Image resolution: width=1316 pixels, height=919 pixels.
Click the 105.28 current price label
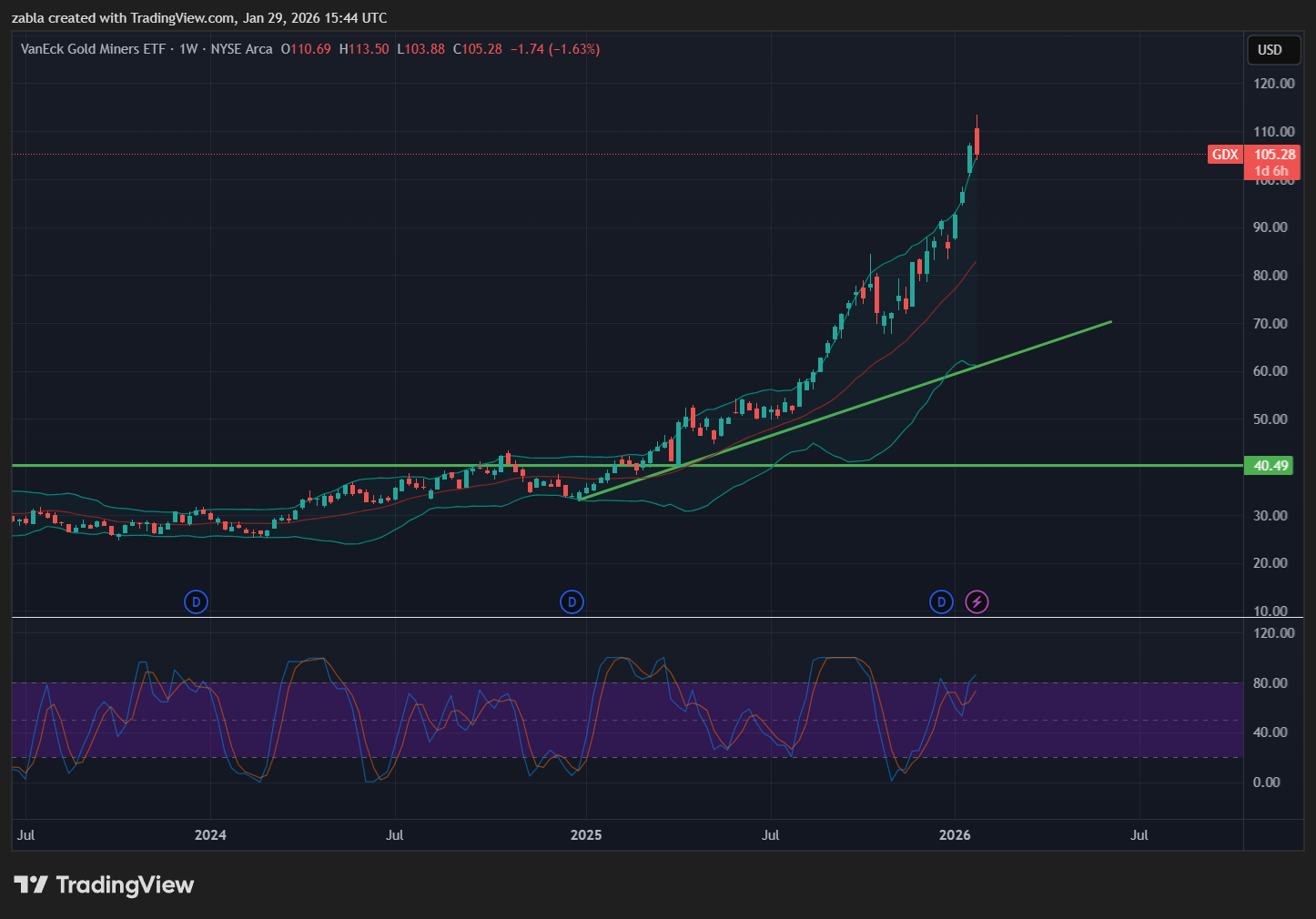click(x=1274, y=155)
